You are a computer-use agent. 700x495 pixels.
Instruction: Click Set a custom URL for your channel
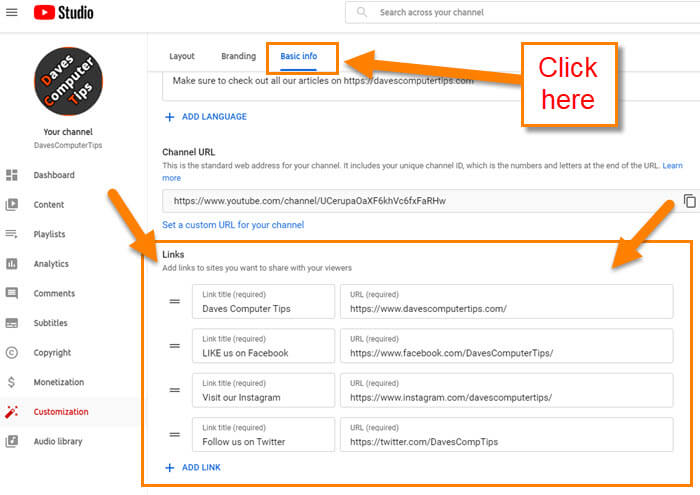[x=233, y=225]
